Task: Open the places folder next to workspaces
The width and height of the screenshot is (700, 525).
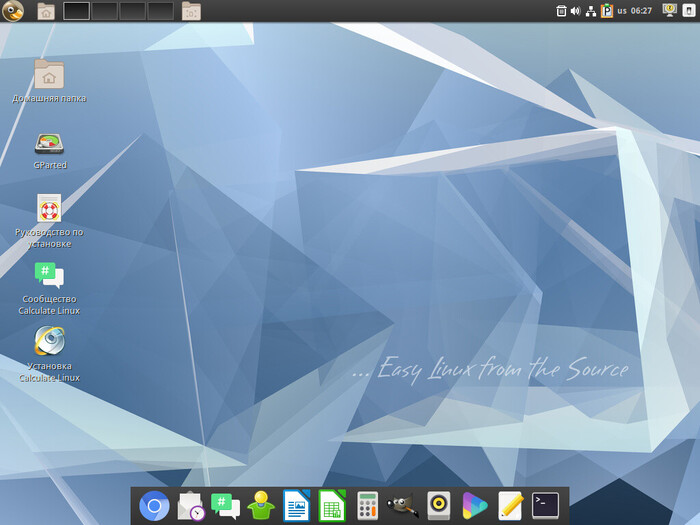Action: click(191, 11)
